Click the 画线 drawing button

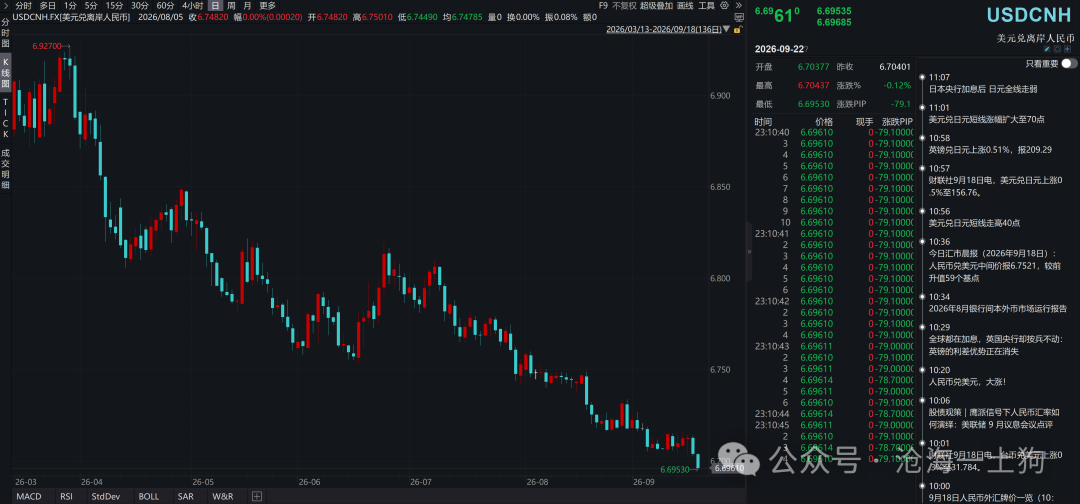[685, 5]
